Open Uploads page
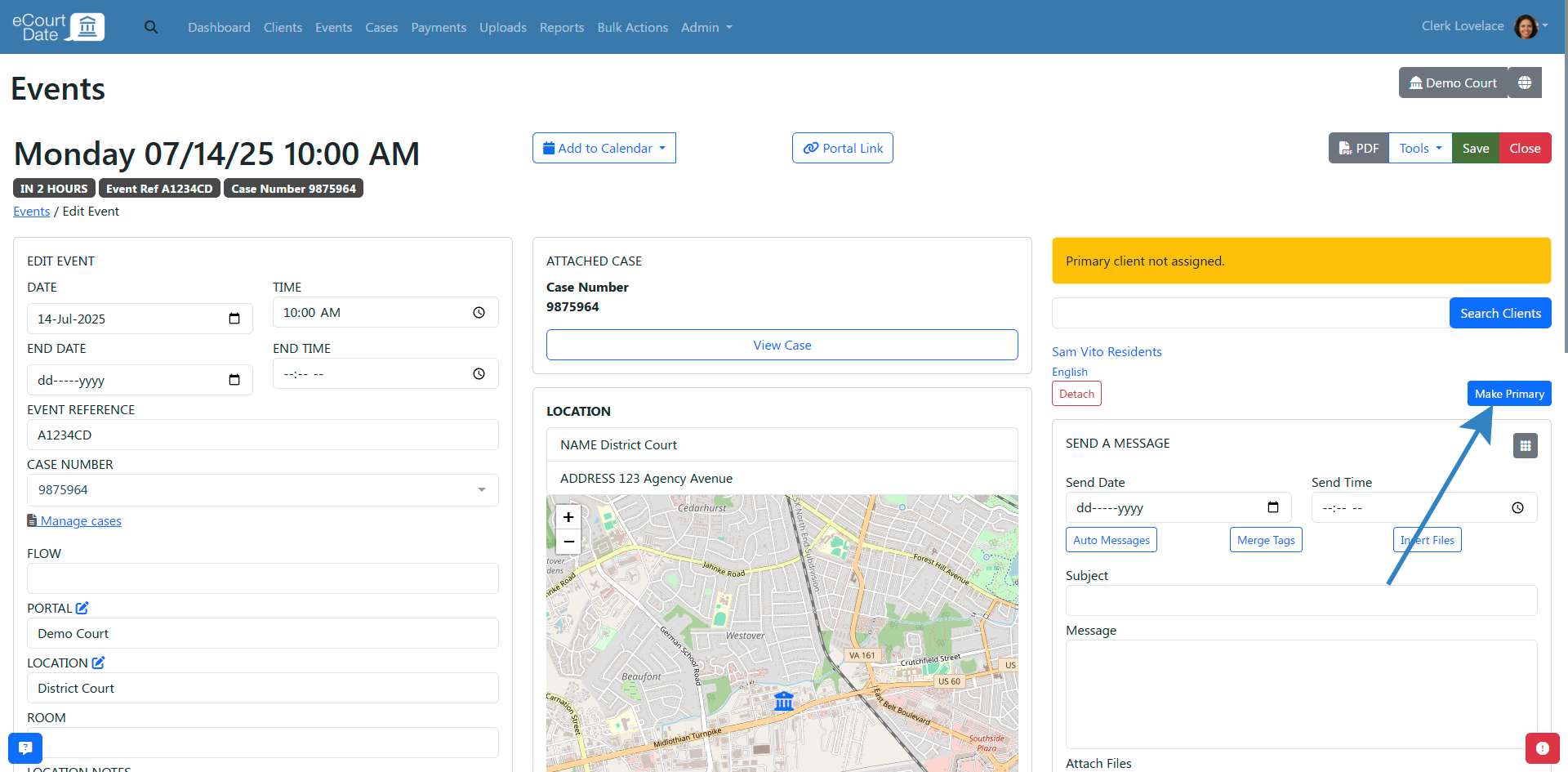Screen dimensions: 1568x772 point(503,27)
